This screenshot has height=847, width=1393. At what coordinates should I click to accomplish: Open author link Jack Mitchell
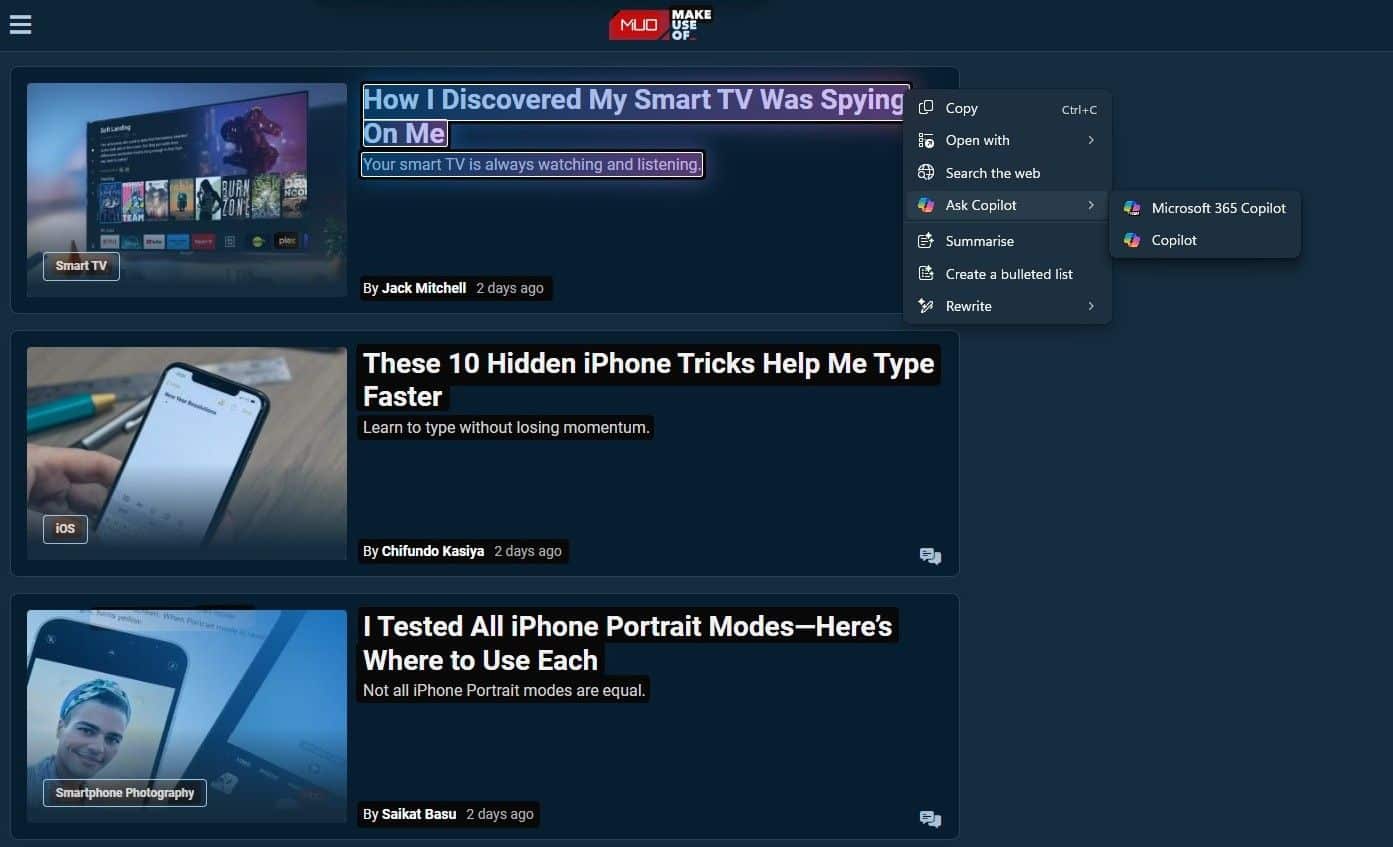point(424,288)
